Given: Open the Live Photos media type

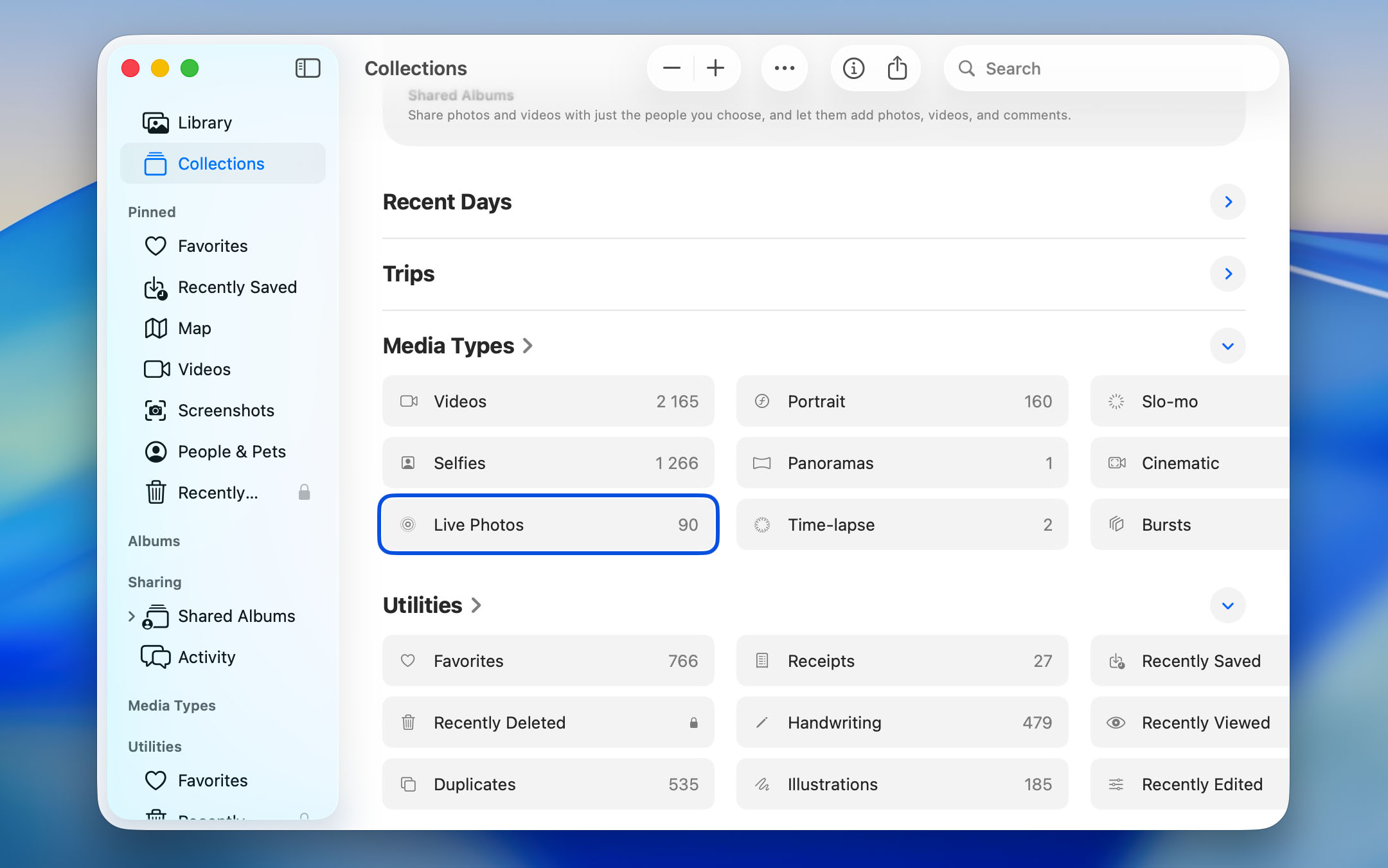Looking at the screenshot, I should coord(548,524).
